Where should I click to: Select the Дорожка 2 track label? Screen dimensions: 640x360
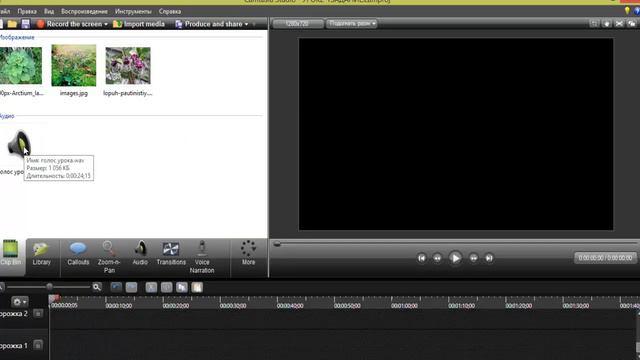pyautogui.click(x=14, y=313)
